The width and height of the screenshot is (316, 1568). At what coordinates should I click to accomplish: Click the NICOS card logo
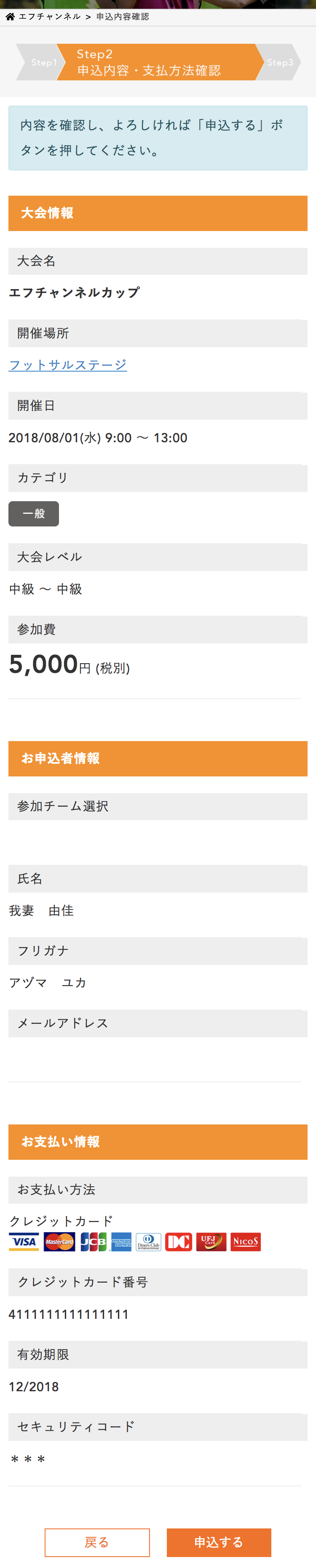click(x=245, y=1242)
